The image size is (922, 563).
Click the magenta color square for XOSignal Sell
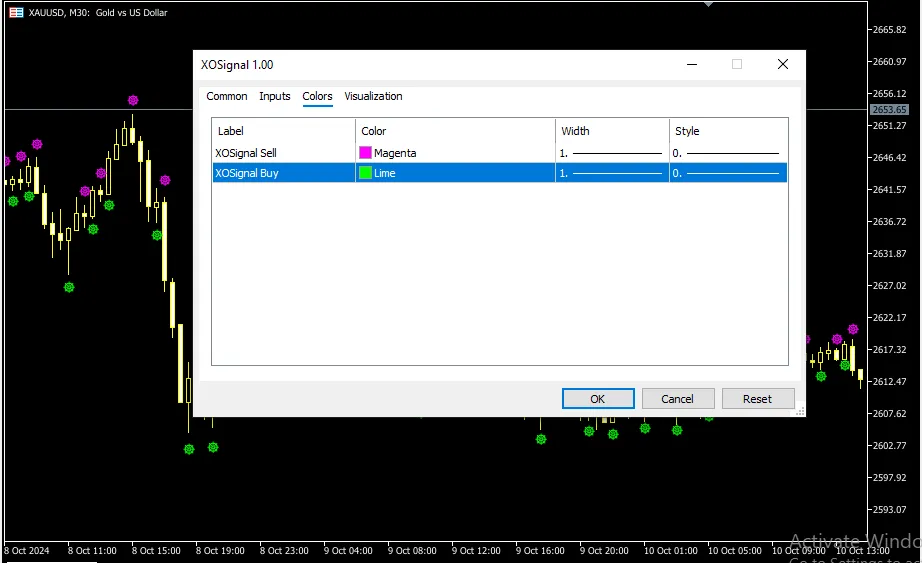tap(365, 153)
